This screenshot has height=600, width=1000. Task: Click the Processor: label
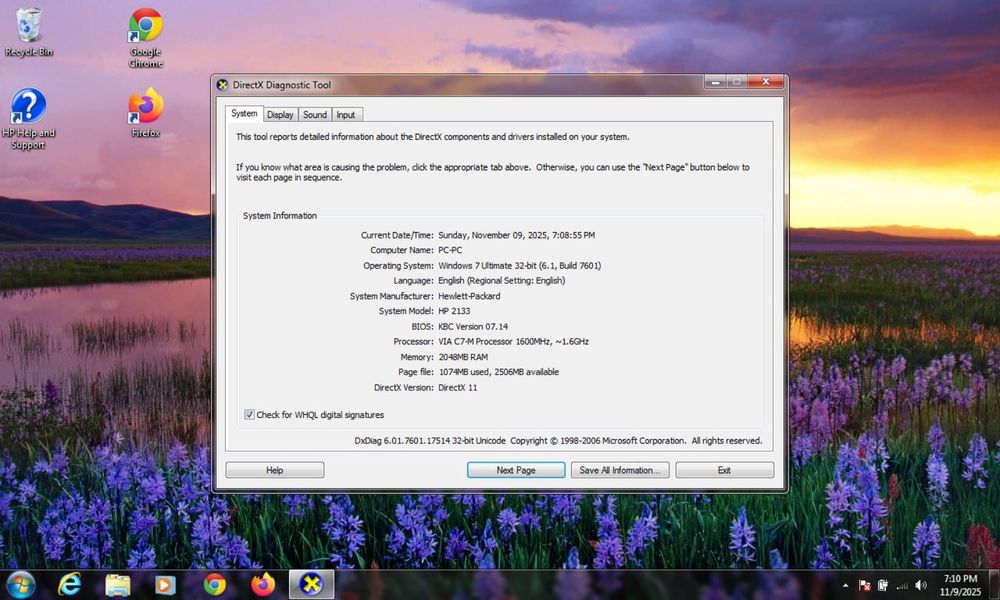point(414,342)
